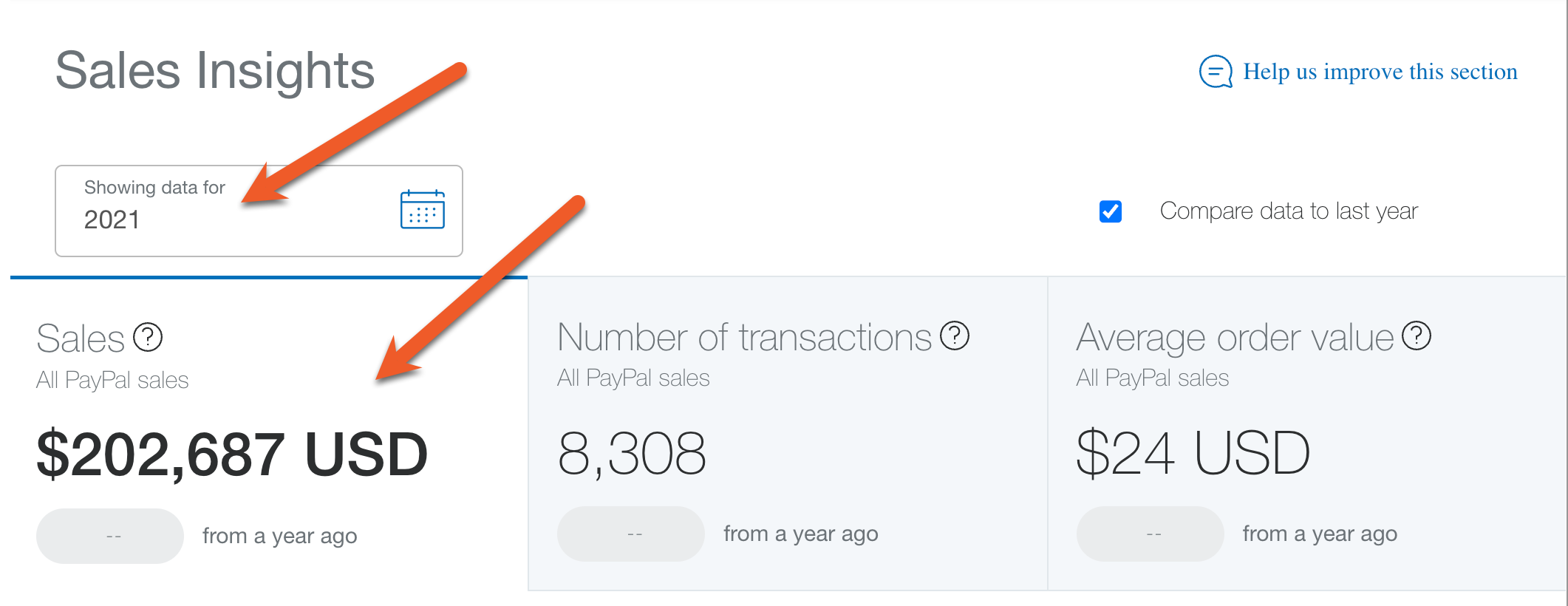1568x606 pixels.
Task: Open Help us improve this section link
Action: point(1380,72)
